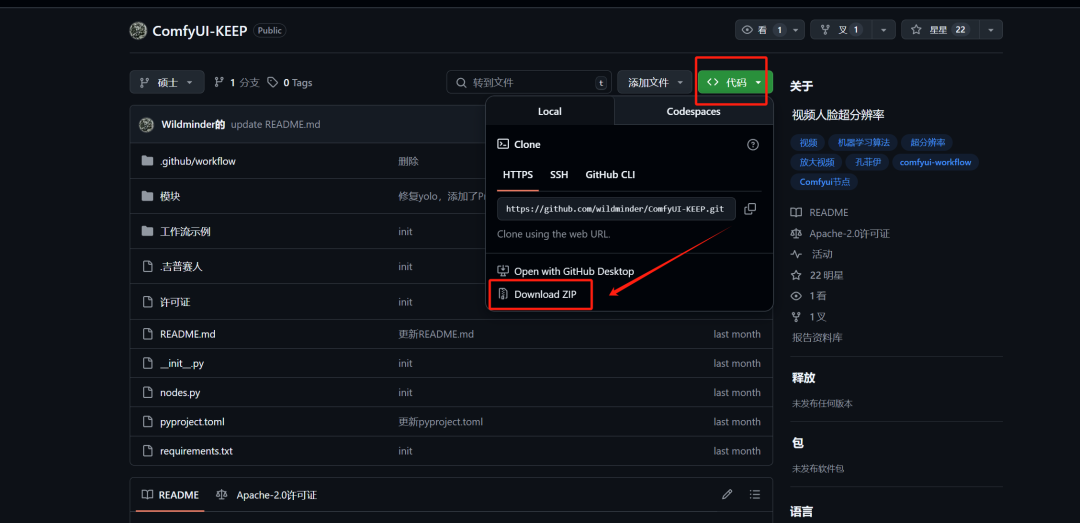Screen dimensions: 1080x523
Task: Open the 看 watch options dropdown
Action: [x=769, y=30]
